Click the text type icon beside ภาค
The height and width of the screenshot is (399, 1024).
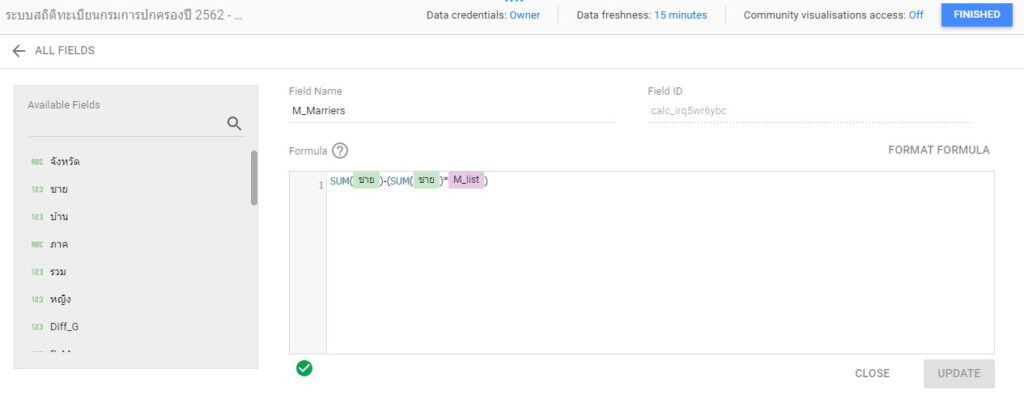[x=37, y=244]
